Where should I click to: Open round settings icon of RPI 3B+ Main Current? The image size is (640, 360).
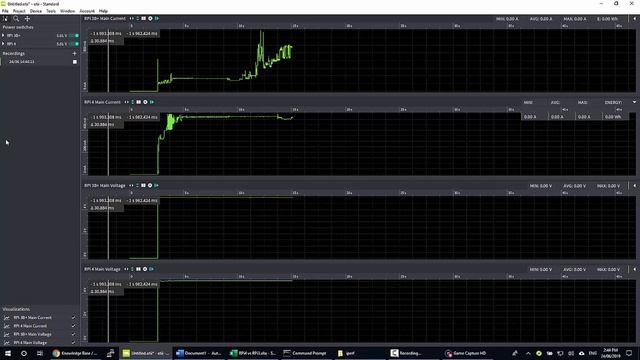coord(150,18)
